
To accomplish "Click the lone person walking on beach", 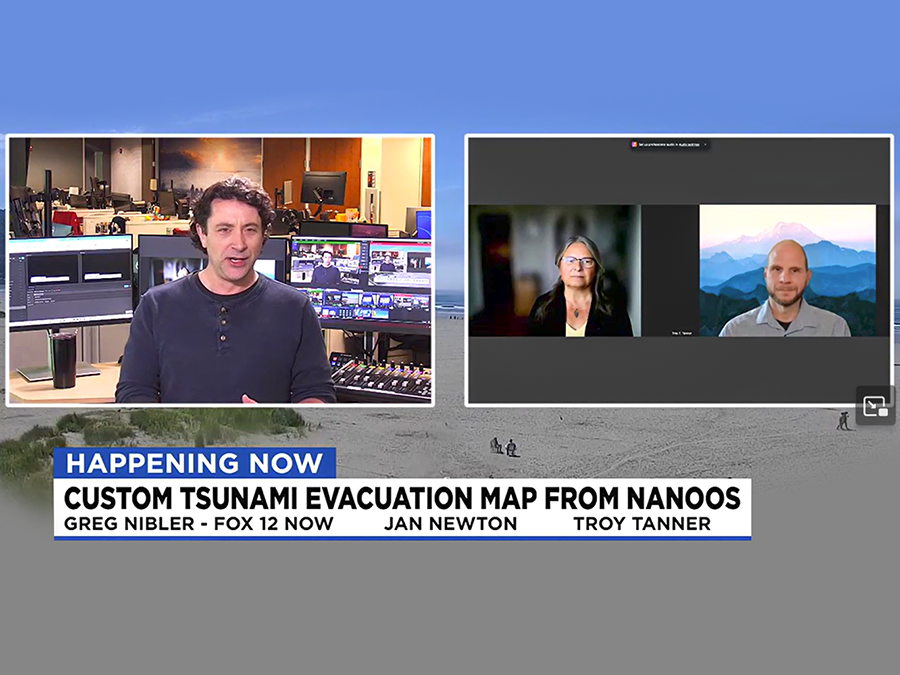I will click(x=843, y=421).
